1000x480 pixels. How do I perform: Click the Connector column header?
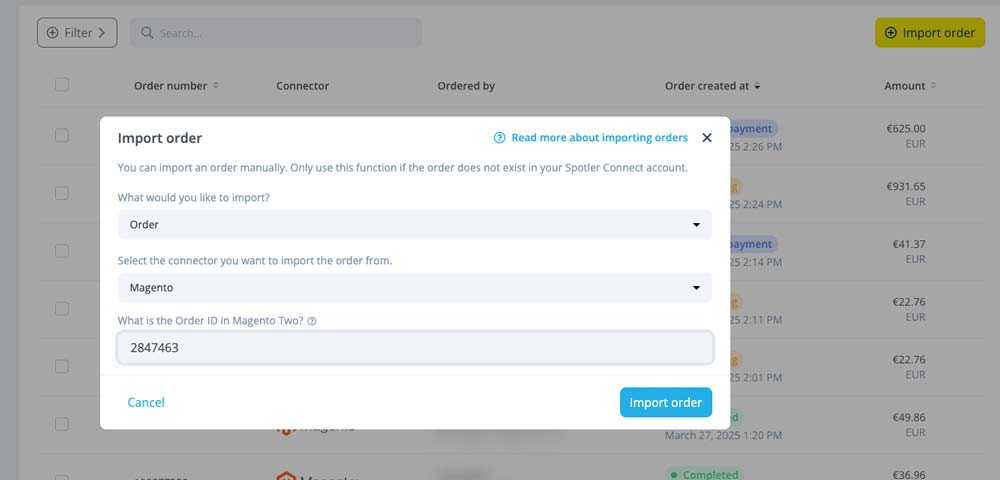(x=302, y=85)
